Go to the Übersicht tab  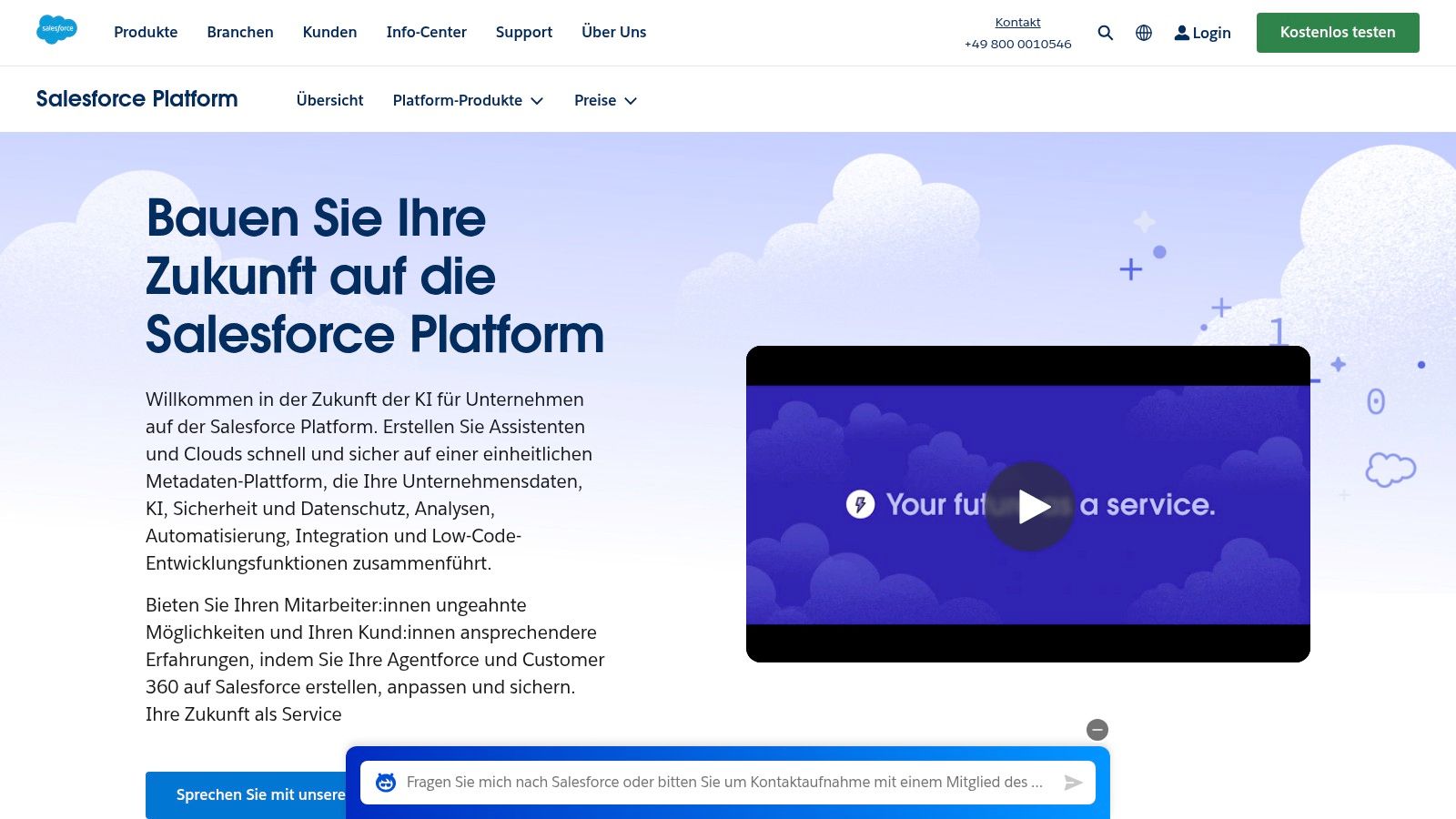click(x=329, y=100)
